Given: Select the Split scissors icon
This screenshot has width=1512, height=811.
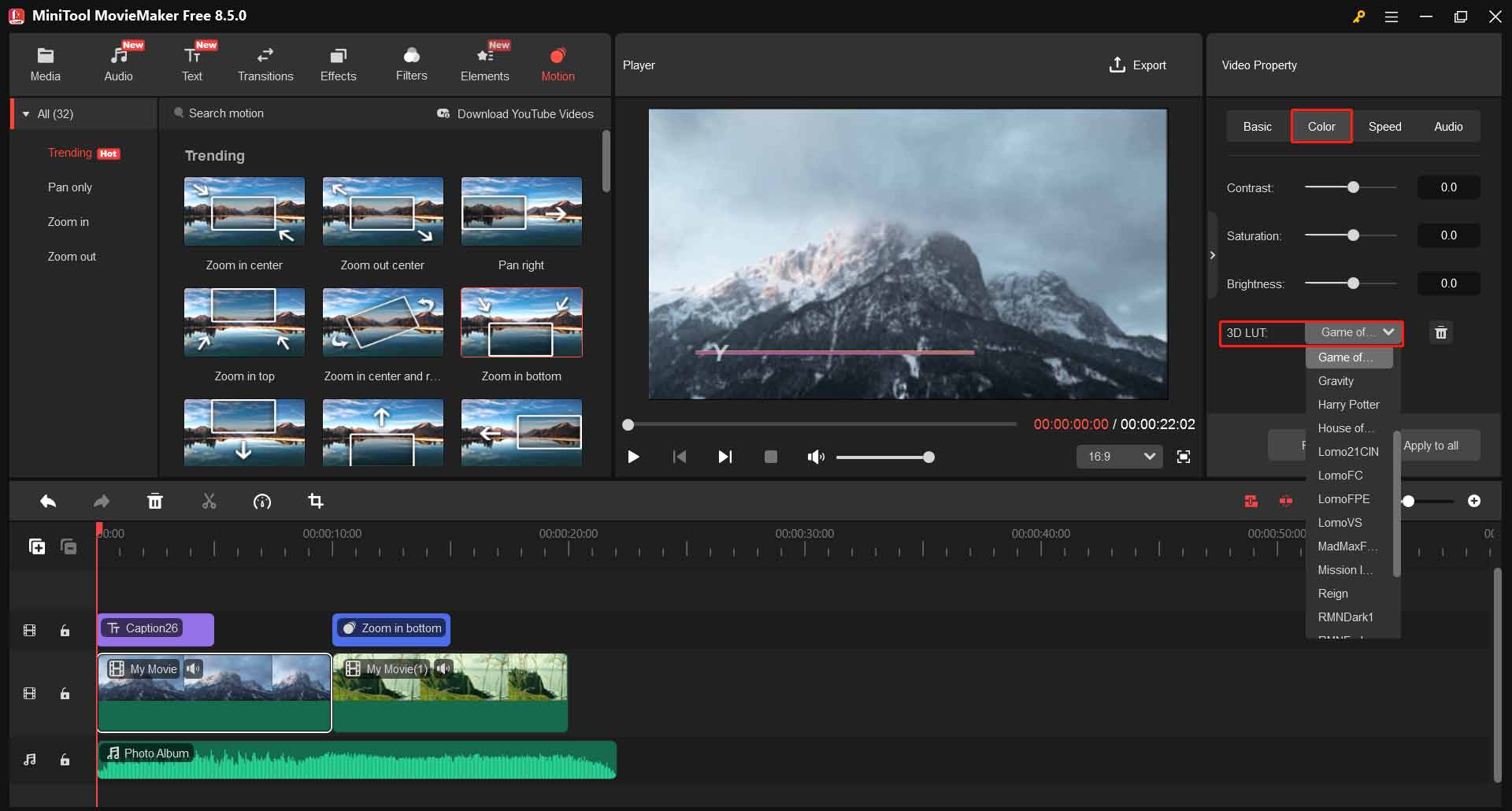Looking at the screenshot, I should (x=209, y=501).
